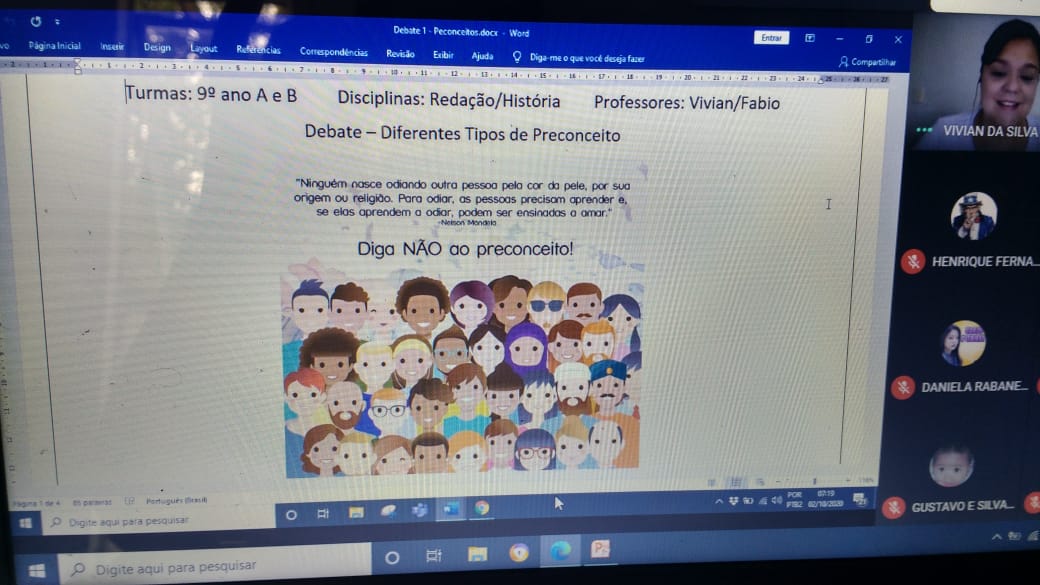Viewport: 1040px width, 585px height.
Task: Open the Ribbon Display Options icon
Action: (x=810, y=38)
